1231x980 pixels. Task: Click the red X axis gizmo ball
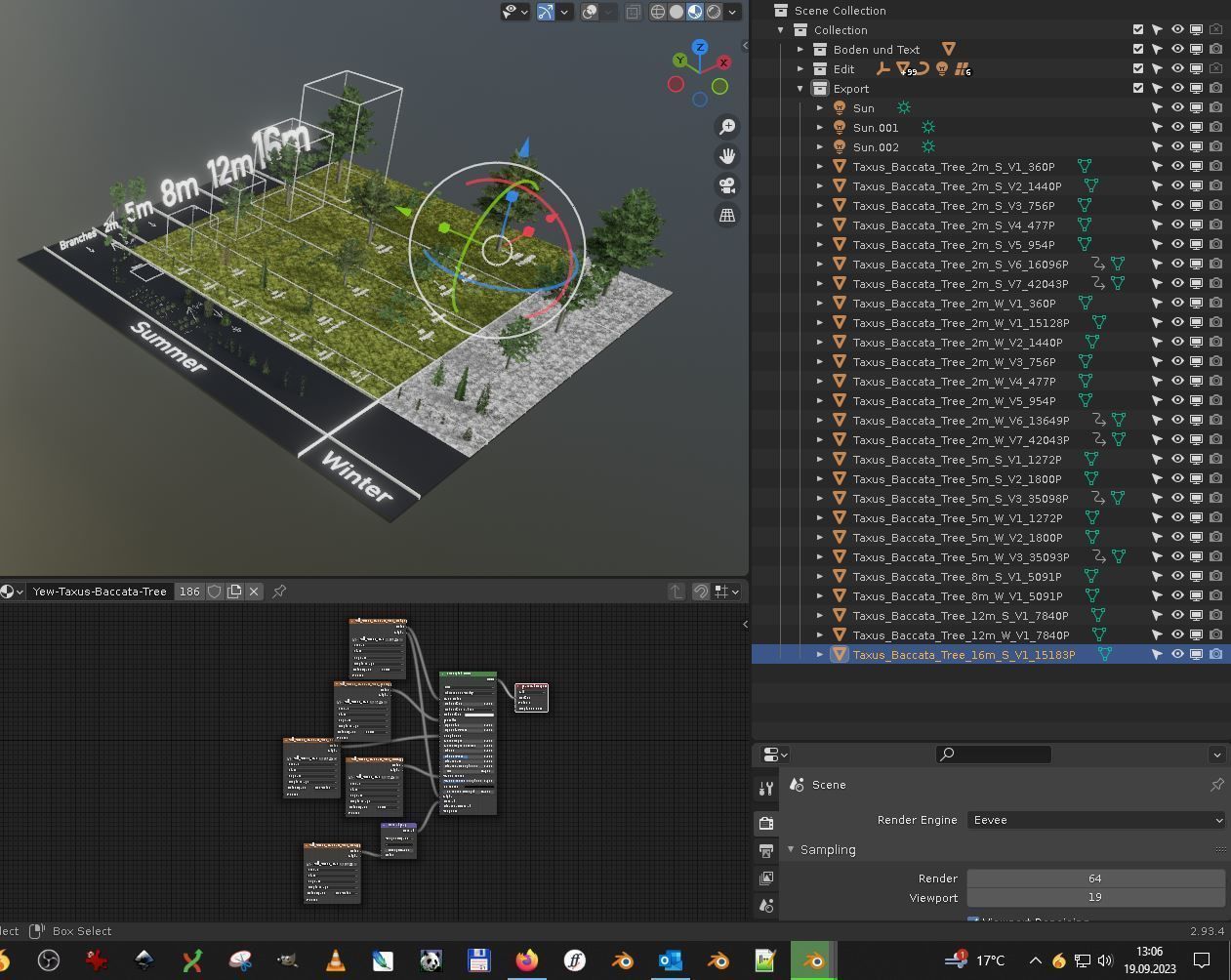coord(723,62)
